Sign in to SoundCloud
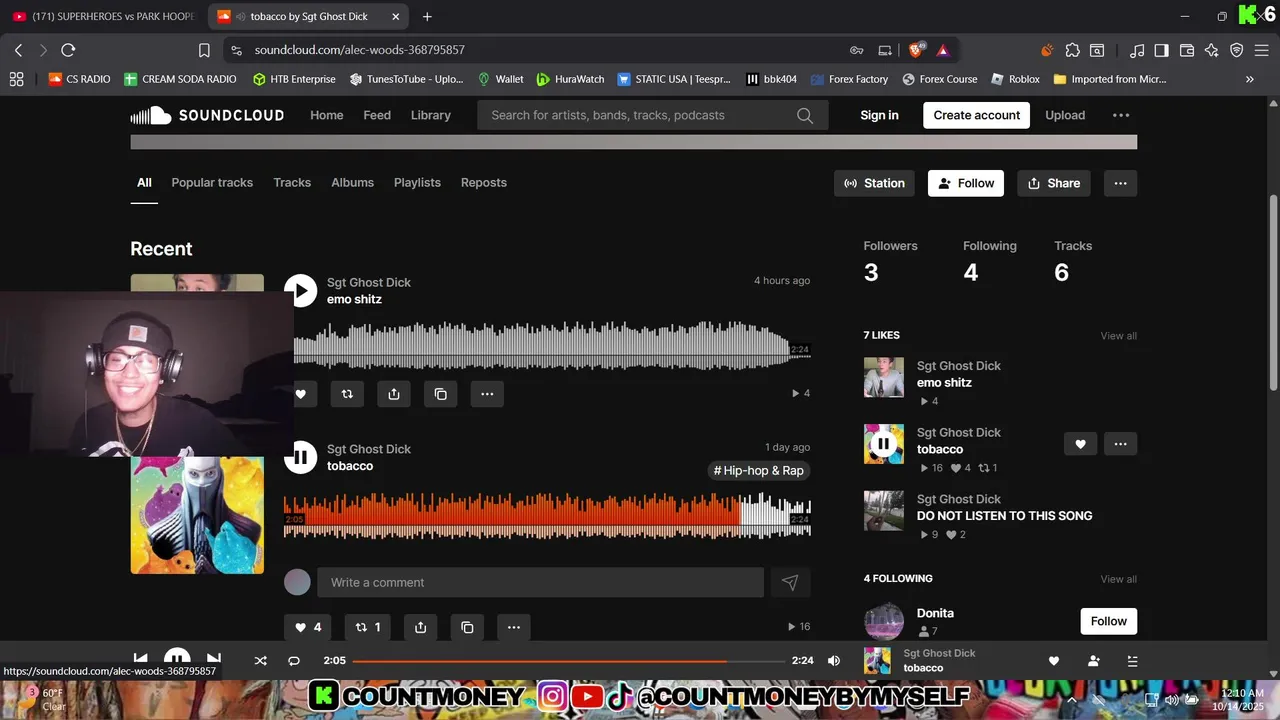 (x=879, y=115)
